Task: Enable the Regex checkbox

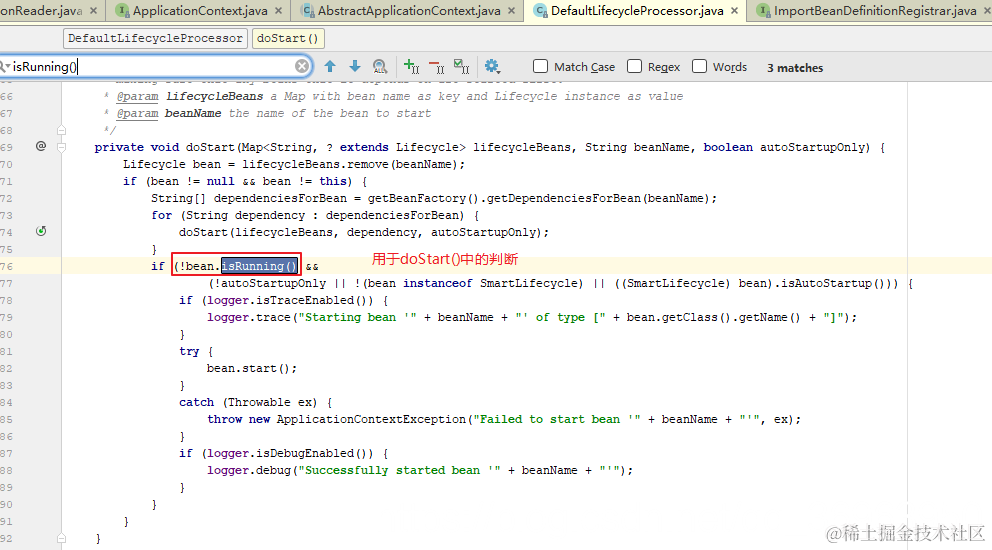Action: (635, 66)
